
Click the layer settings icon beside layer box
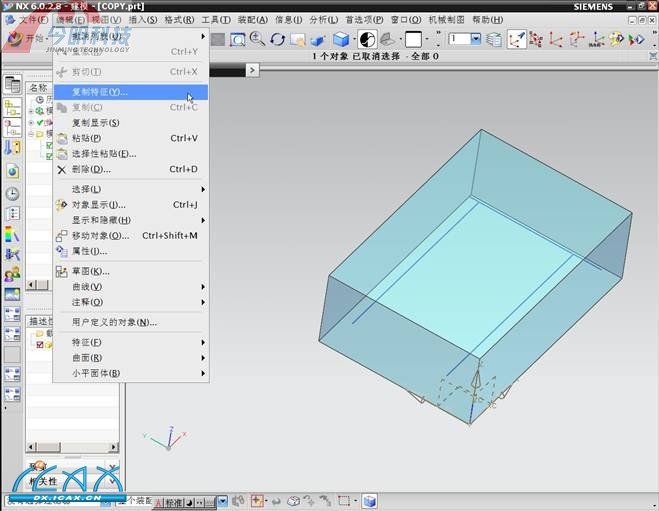pyautogui.click(x=495, y=40)
